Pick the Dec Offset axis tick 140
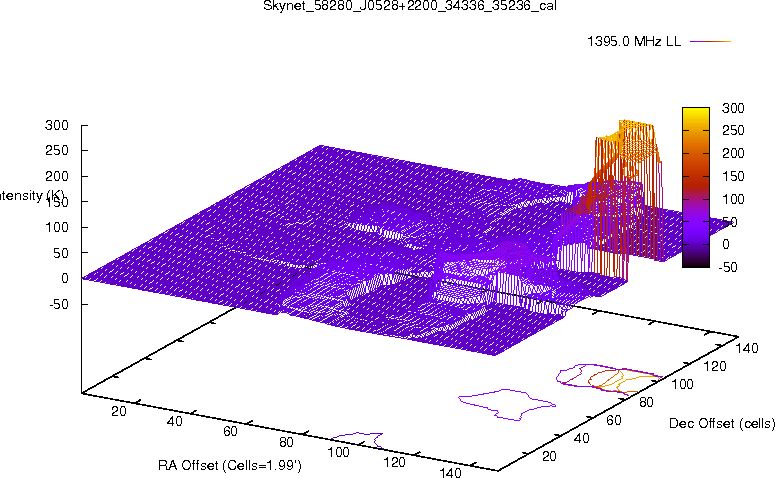This screenshot has width=775, height=478. click(746, 348)
